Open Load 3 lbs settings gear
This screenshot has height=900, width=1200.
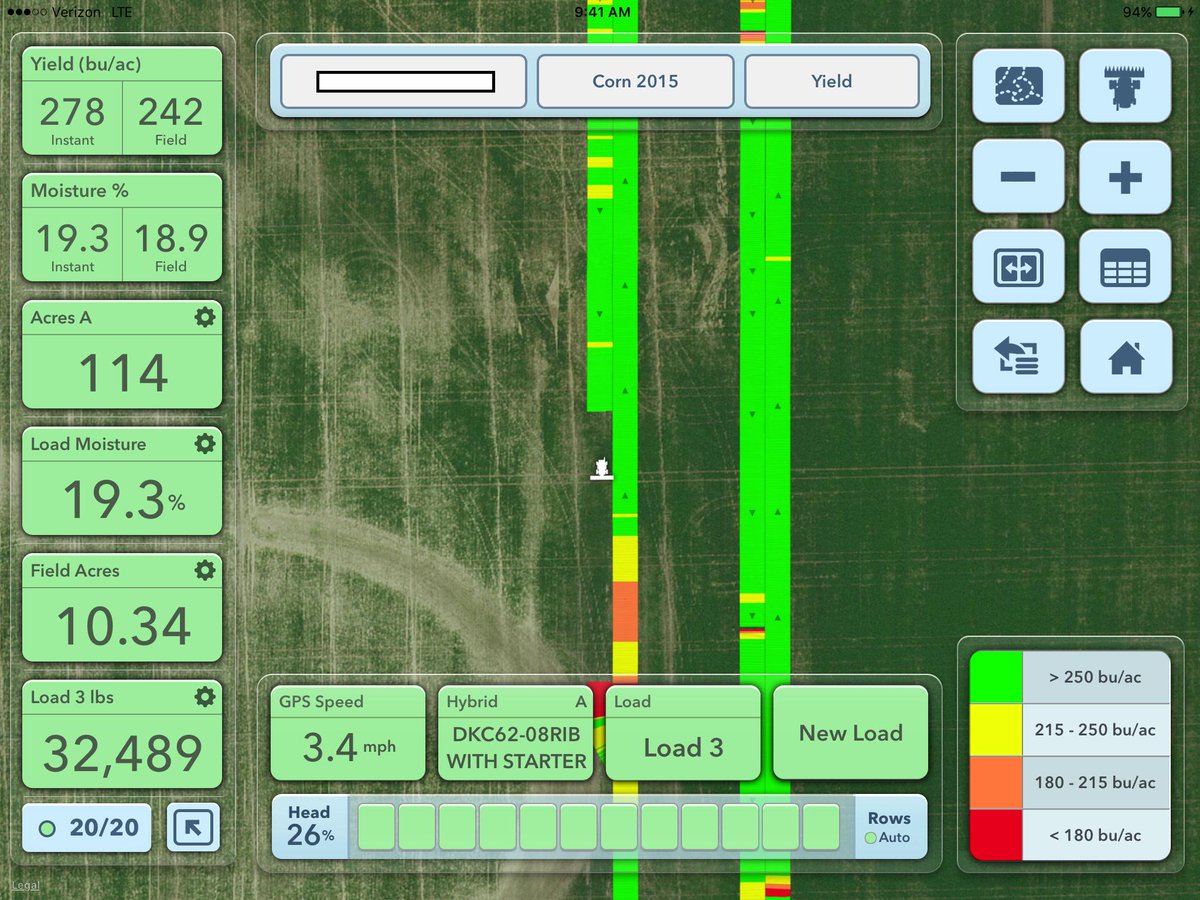tap(204, 697)
